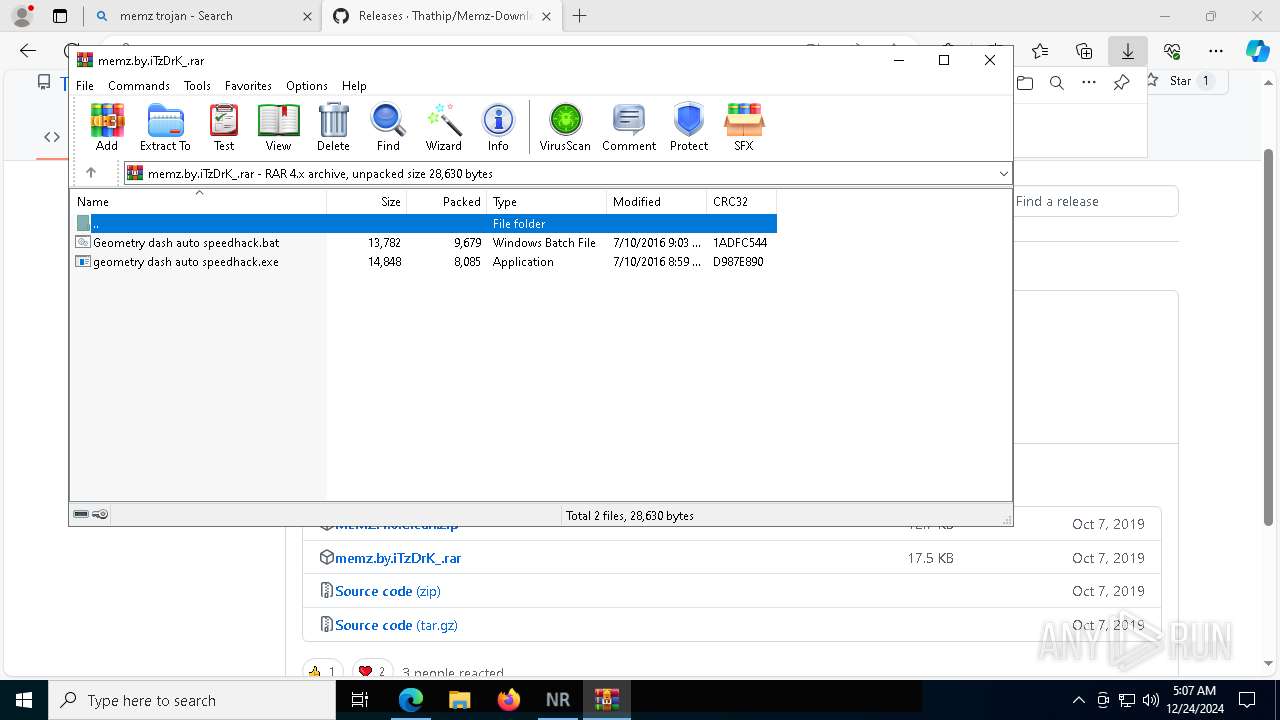Sort by Modified column header
The image size is (1280, 720).
656,201
